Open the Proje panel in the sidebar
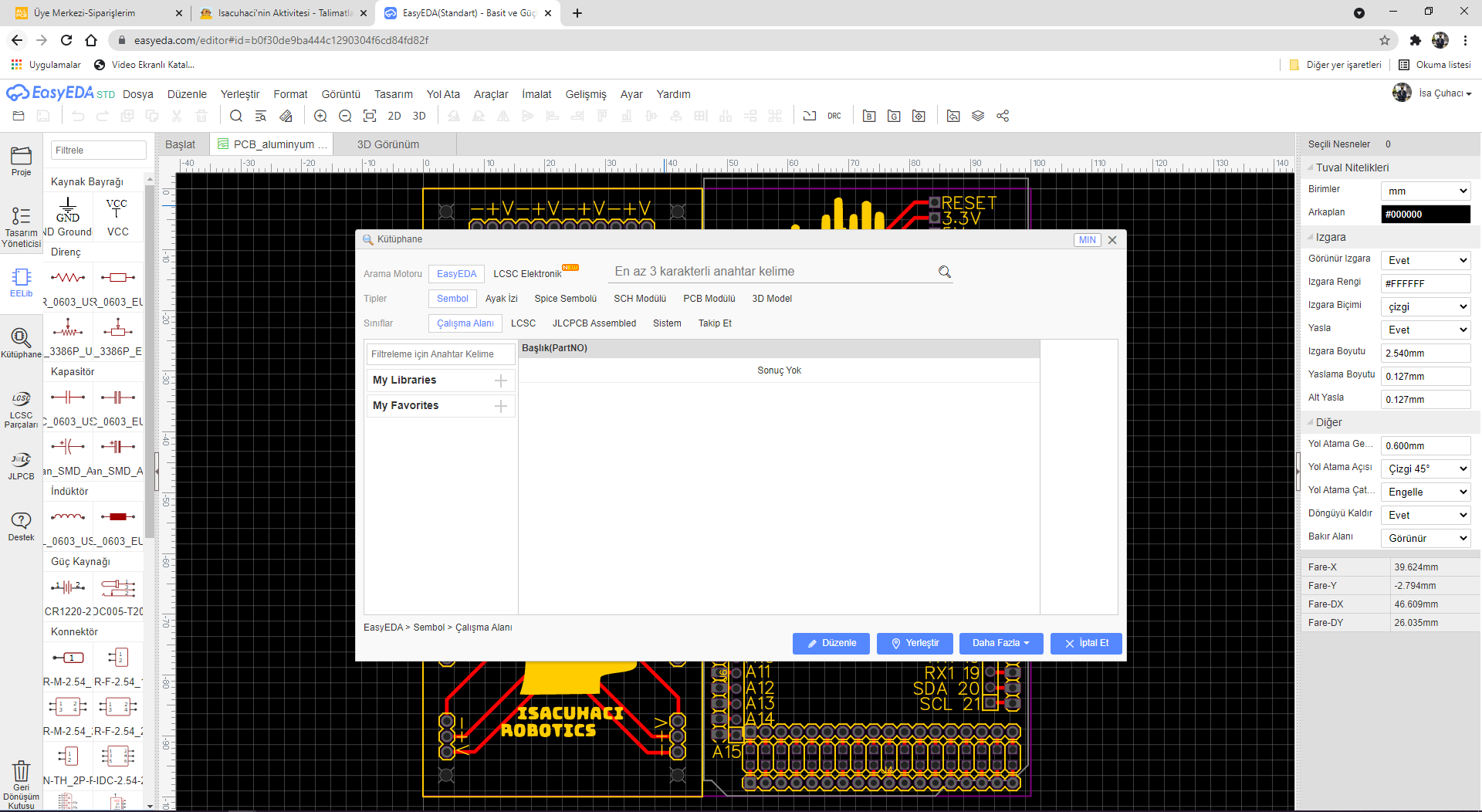The width and height of the screenshot is (1482, 812). [21, 160]
